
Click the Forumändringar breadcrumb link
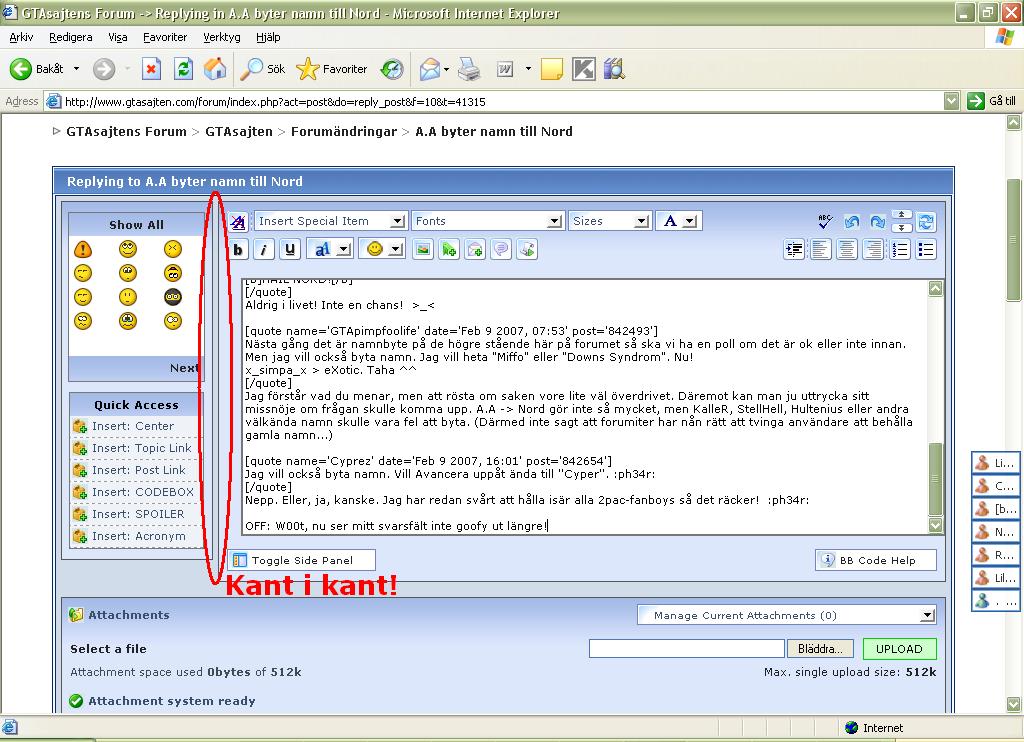344,131
